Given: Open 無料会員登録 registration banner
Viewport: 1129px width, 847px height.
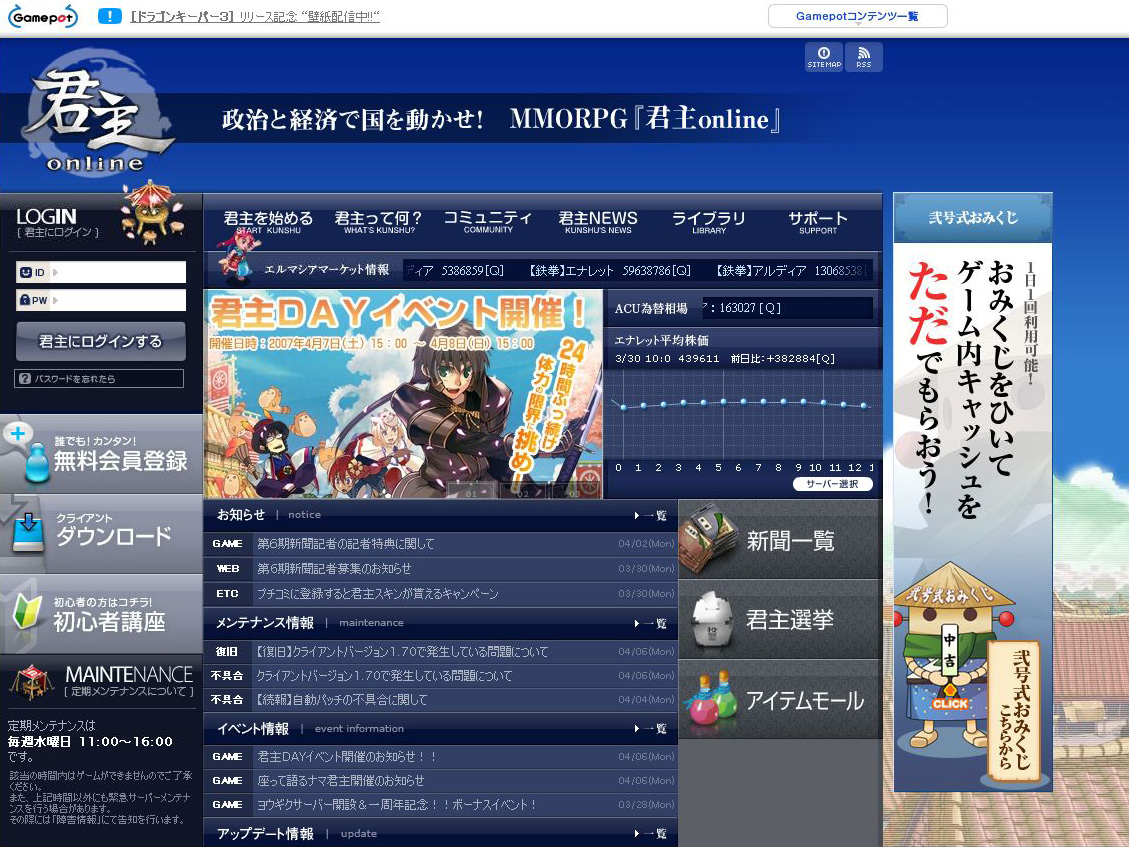Looking at the screenshot, I should click(101, 454).
